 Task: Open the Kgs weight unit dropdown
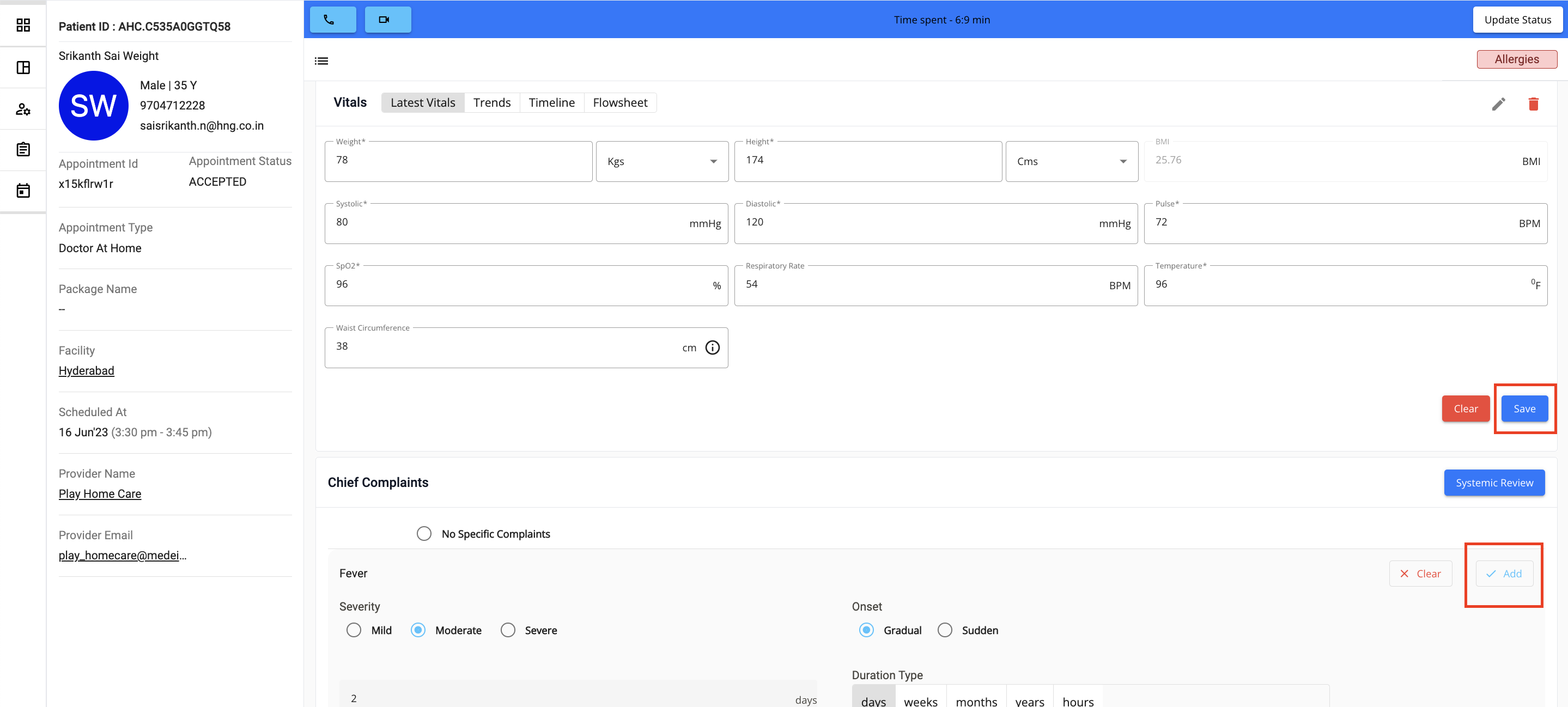[661, 162]
